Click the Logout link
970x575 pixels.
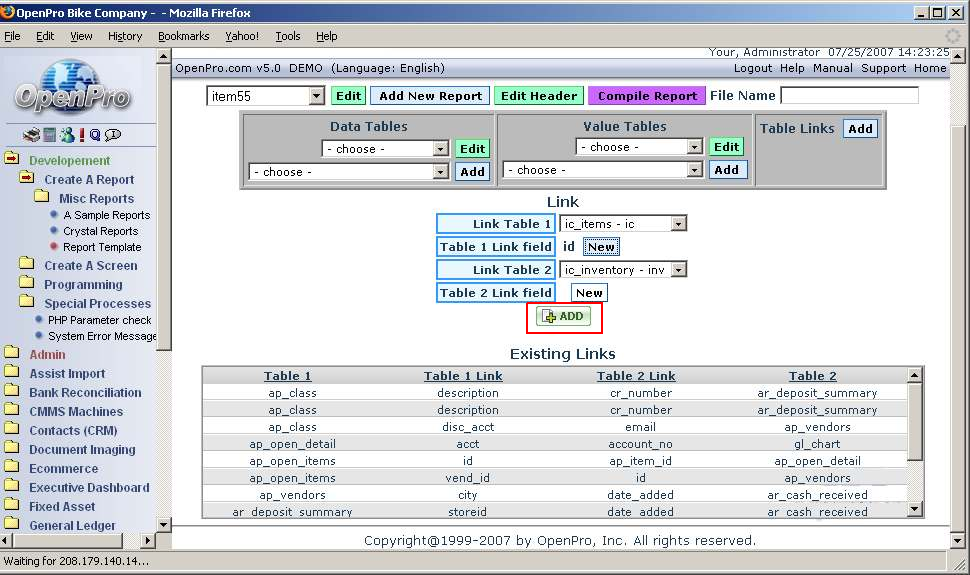coord(752,68)
